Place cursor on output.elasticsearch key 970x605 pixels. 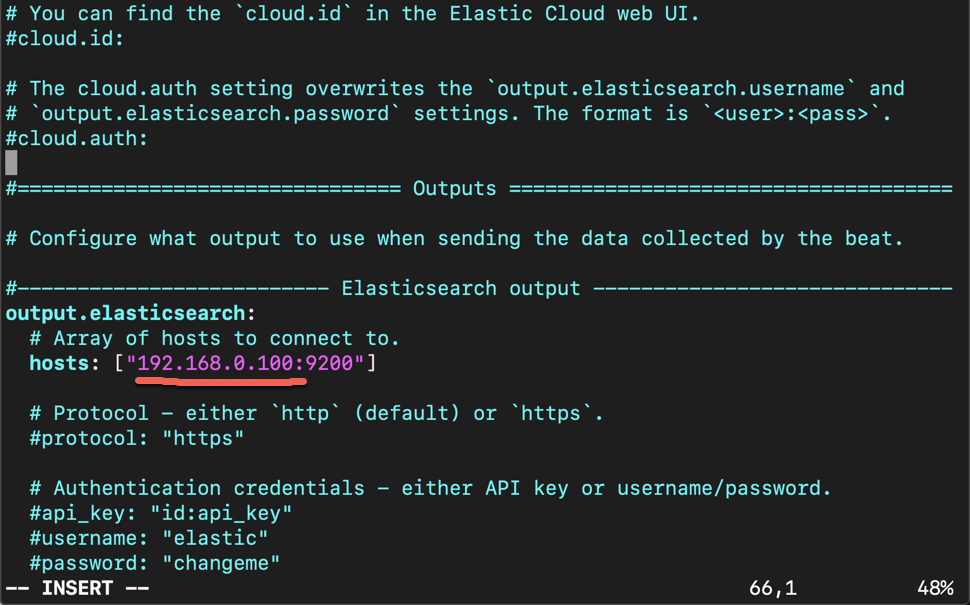pos(126,313)
